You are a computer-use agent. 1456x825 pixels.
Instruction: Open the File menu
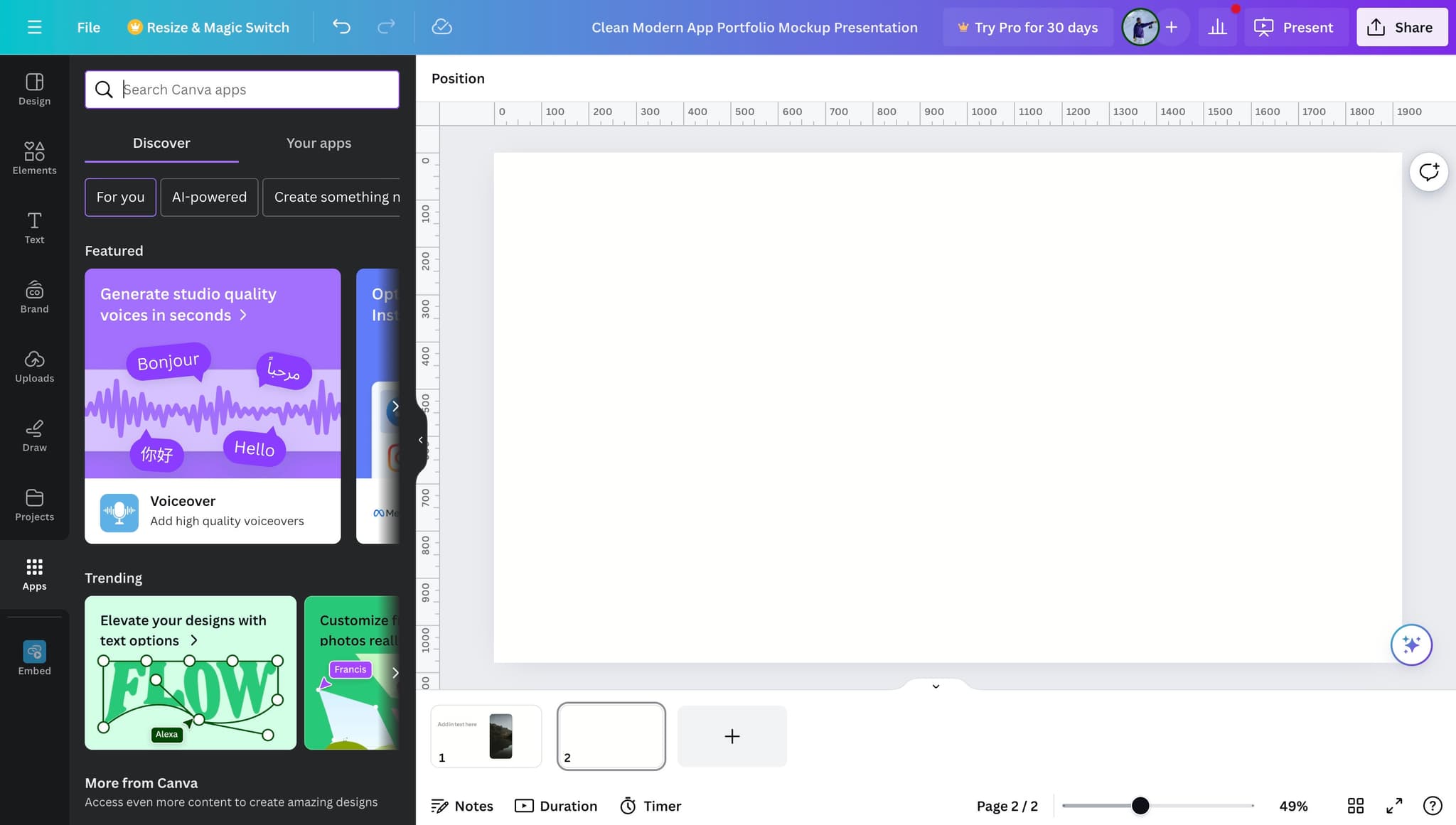88,27
